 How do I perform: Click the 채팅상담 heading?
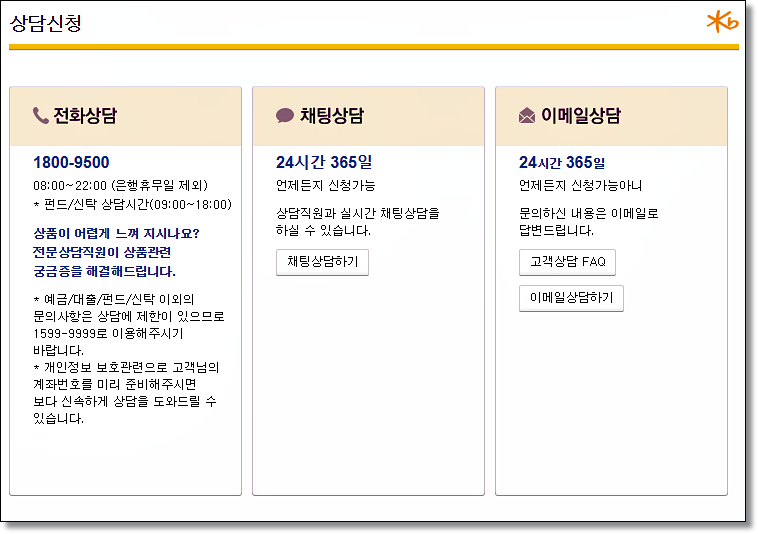332,115
